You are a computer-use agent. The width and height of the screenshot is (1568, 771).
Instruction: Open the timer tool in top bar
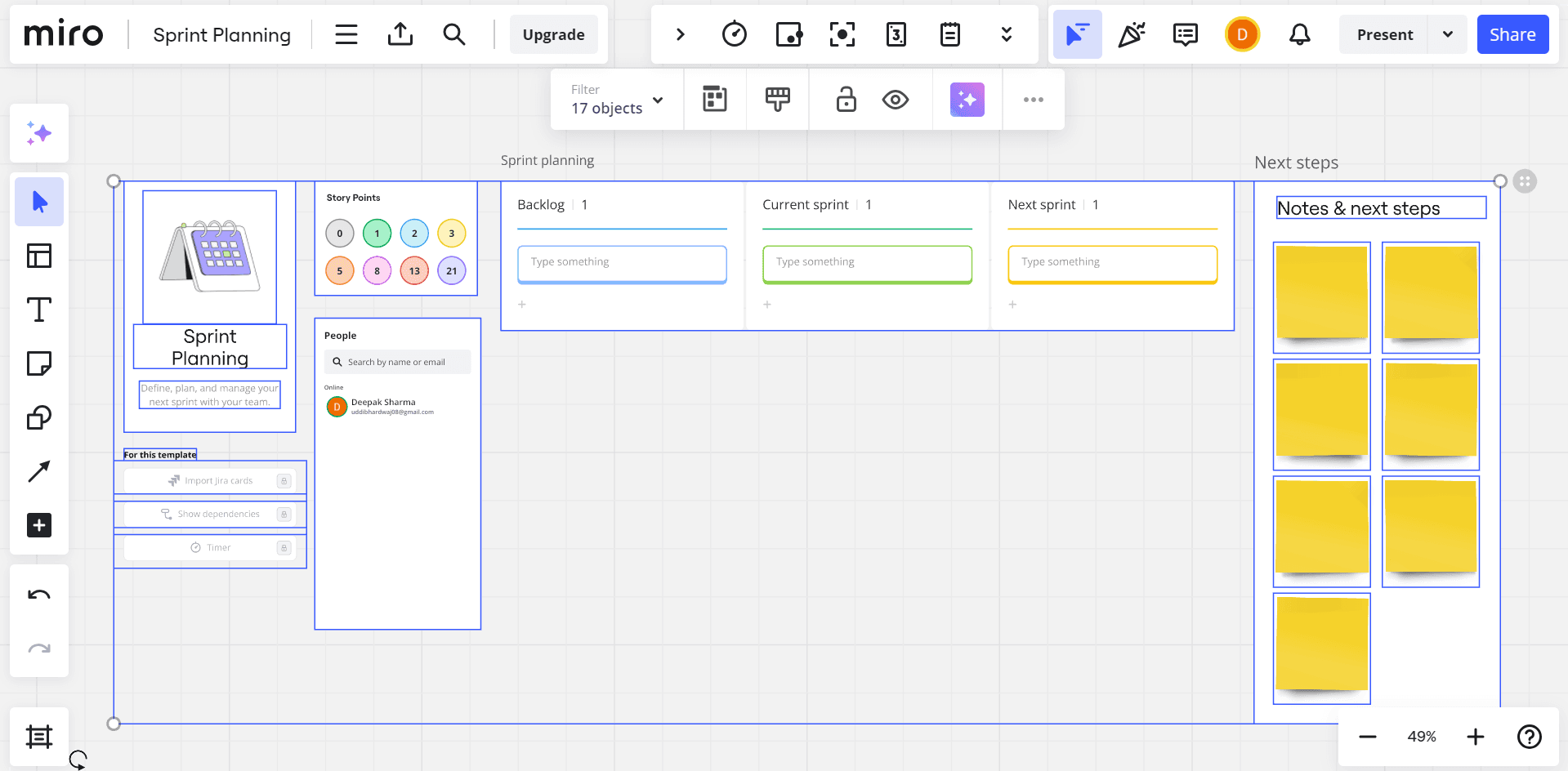734,34
